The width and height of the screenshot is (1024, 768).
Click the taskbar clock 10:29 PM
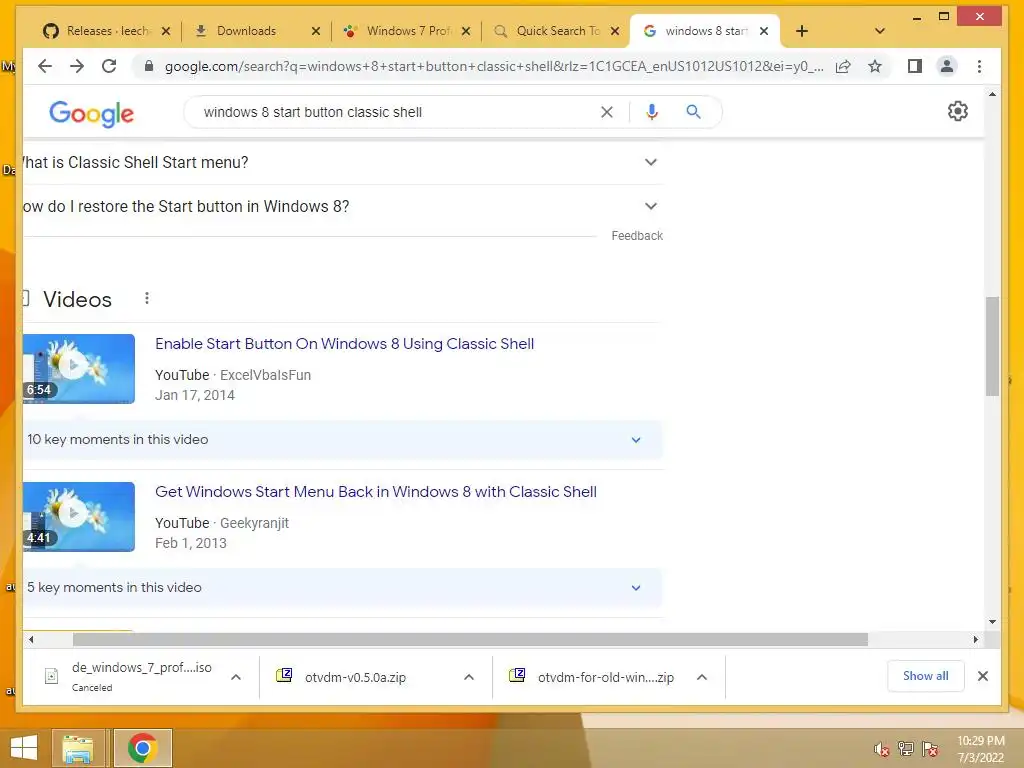(980, 749)
